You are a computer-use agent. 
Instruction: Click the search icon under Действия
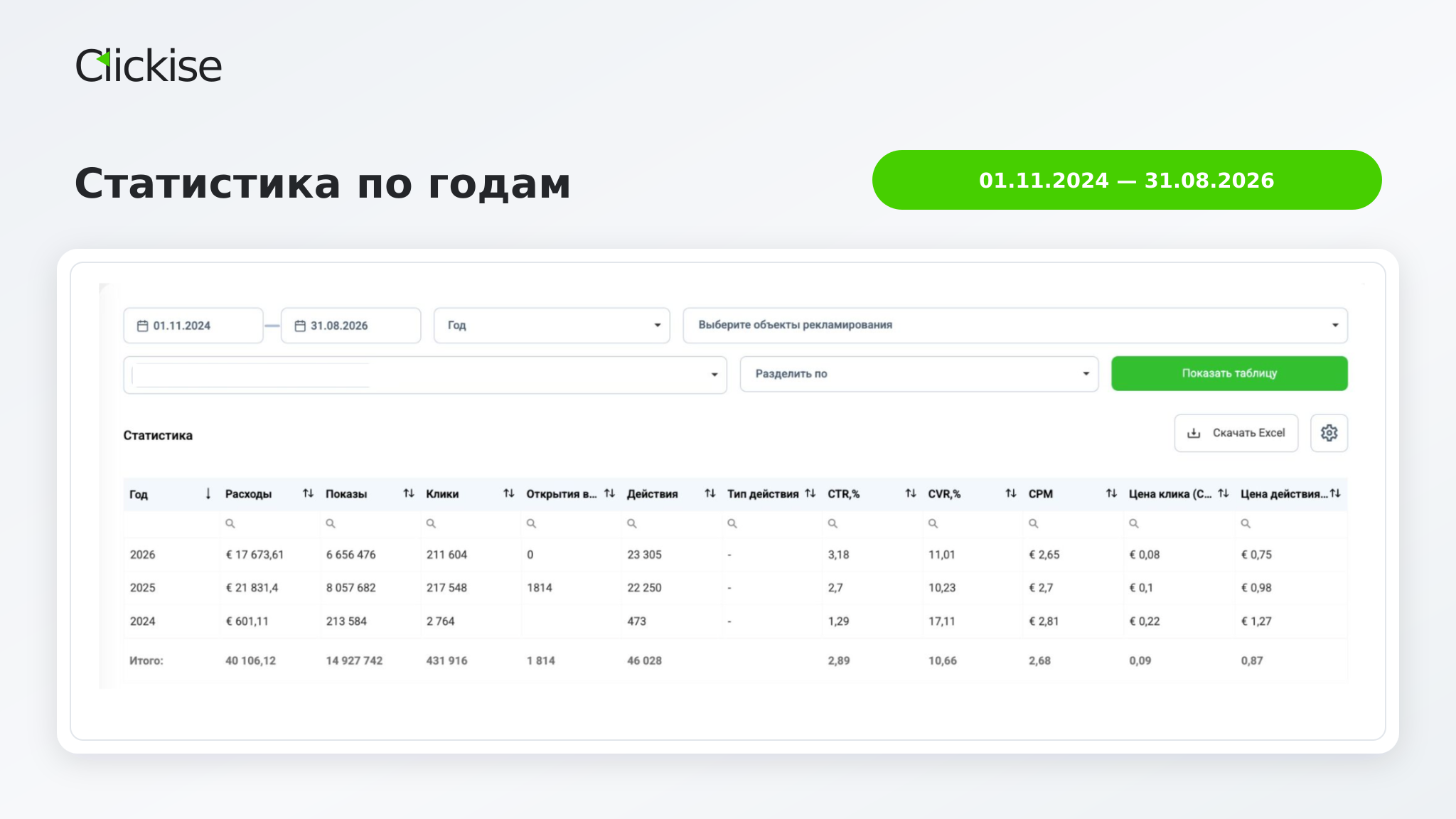[x=632, y=523]
